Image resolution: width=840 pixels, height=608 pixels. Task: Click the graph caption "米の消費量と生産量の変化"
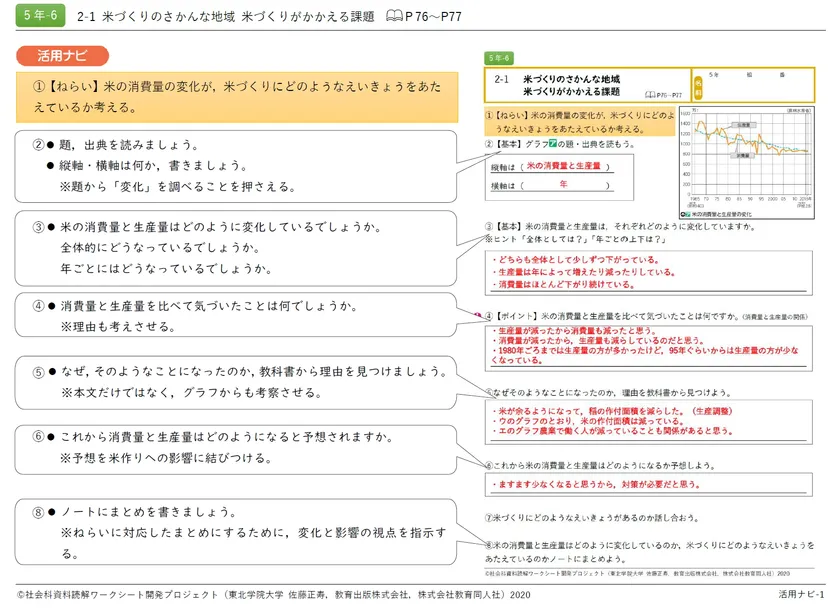tap(721, 214)
